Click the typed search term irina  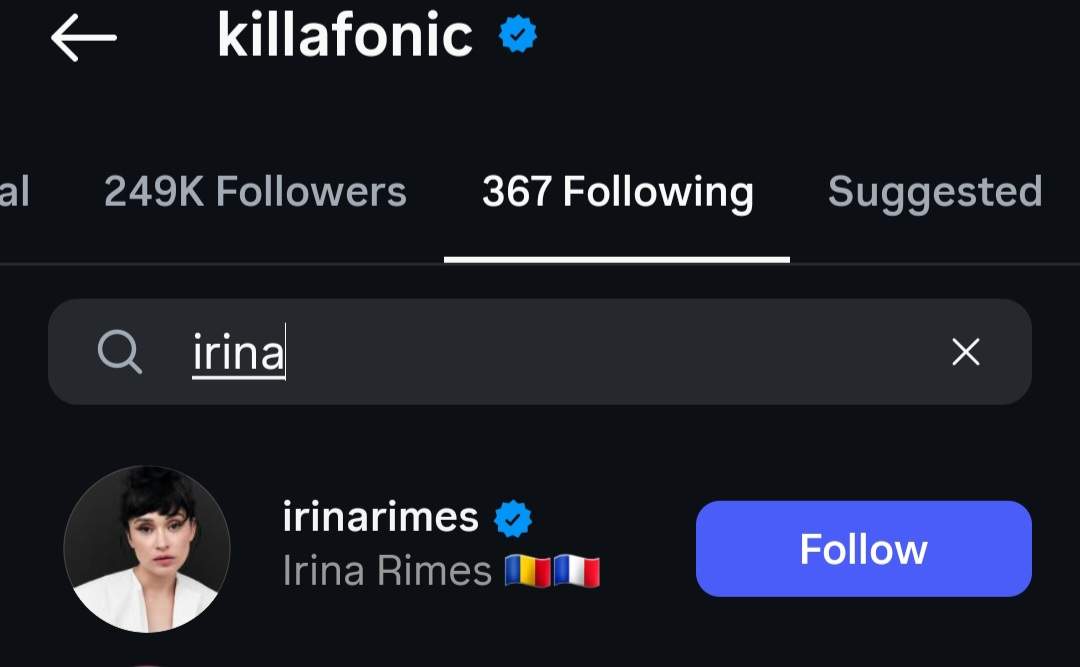tap(236, 352)
